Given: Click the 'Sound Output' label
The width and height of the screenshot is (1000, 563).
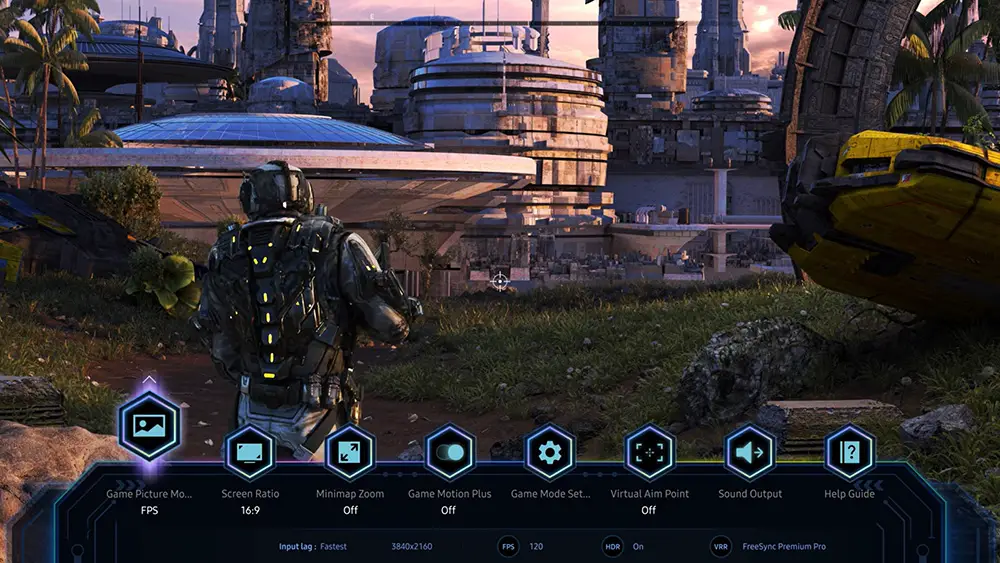Looking at the screenshot, I should [750, 494].
